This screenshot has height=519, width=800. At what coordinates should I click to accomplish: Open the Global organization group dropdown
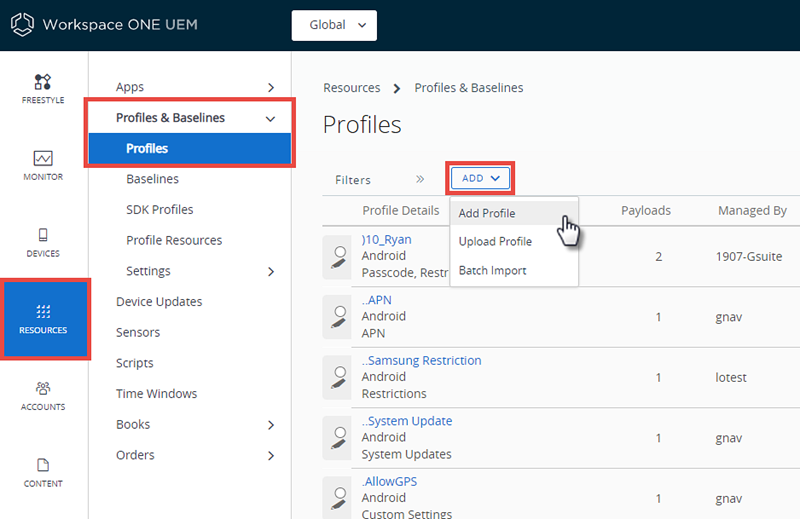[x=334, y=25]
